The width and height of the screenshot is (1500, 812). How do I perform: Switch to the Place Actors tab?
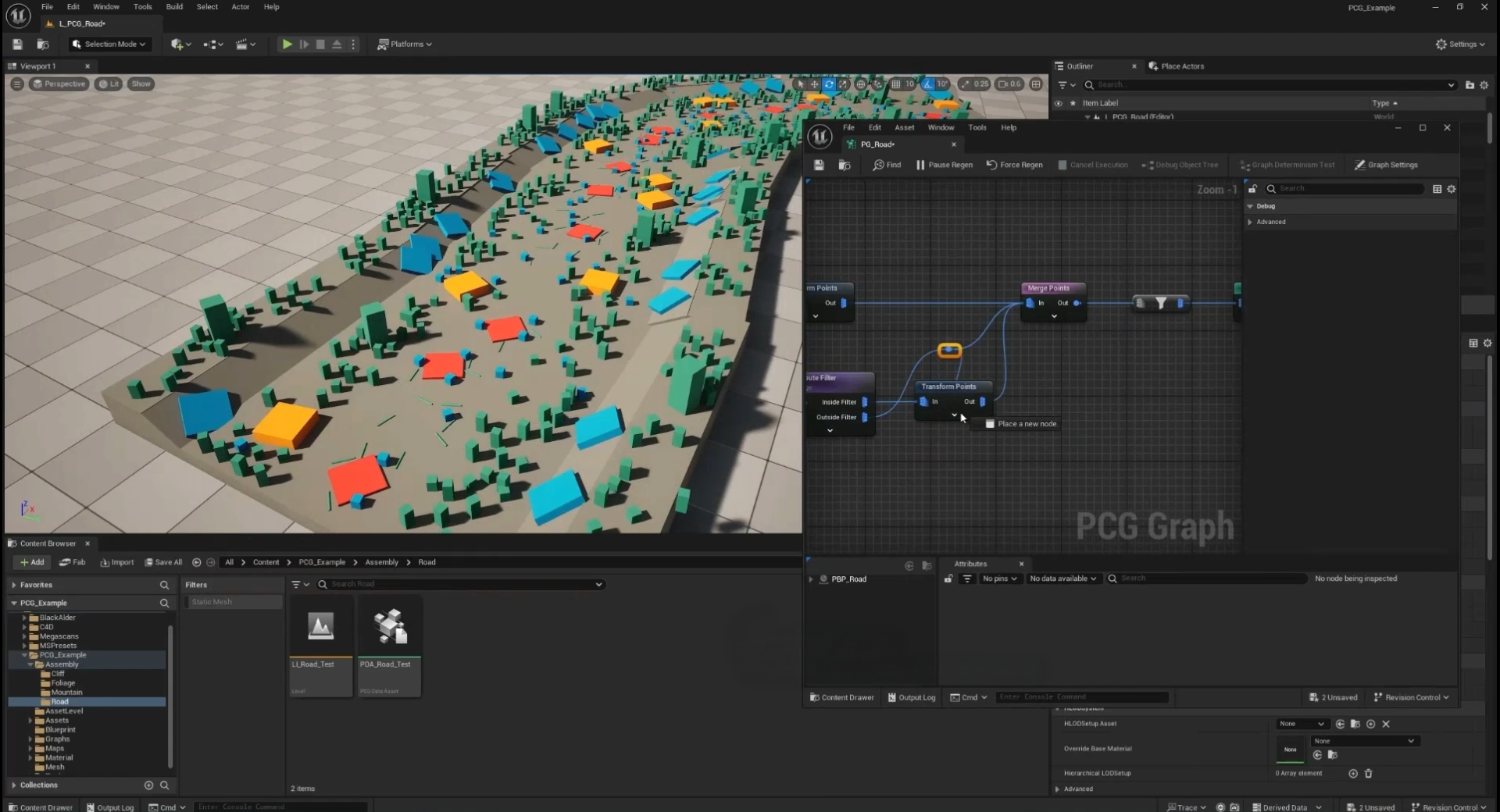(x=1176, y=66)
